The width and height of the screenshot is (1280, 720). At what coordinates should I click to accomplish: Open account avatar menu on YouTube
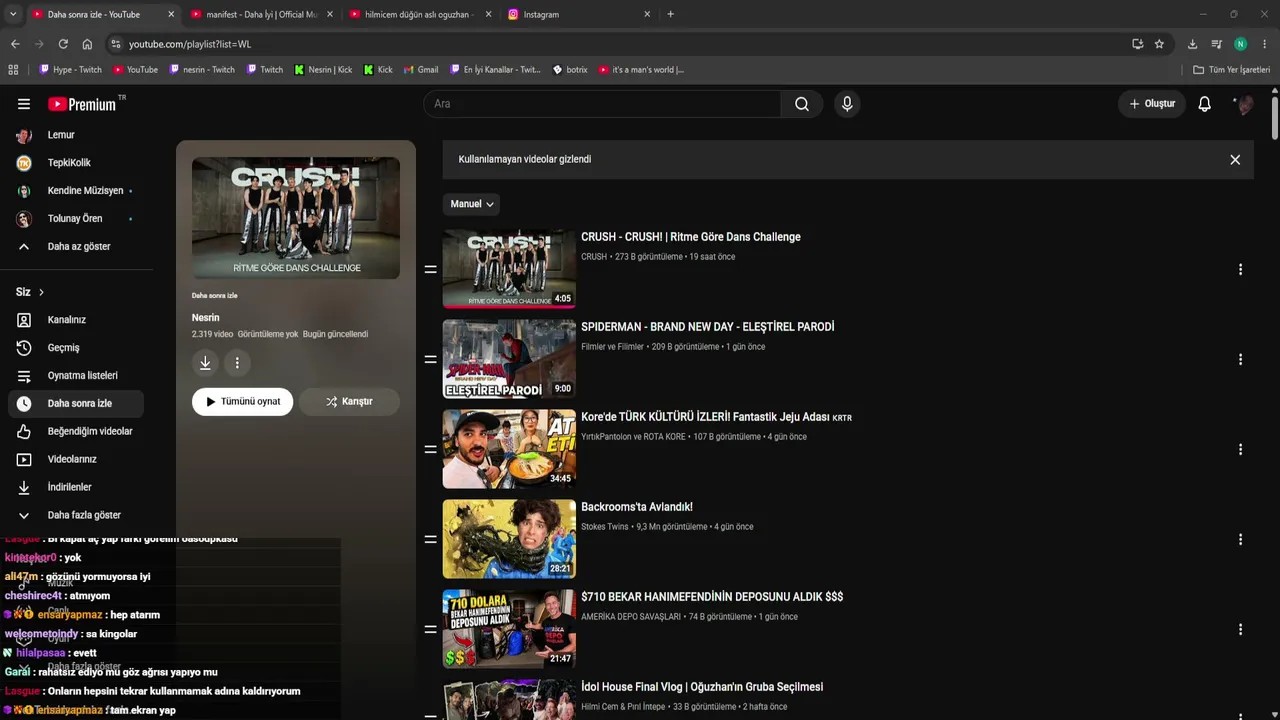point(1243,104)
